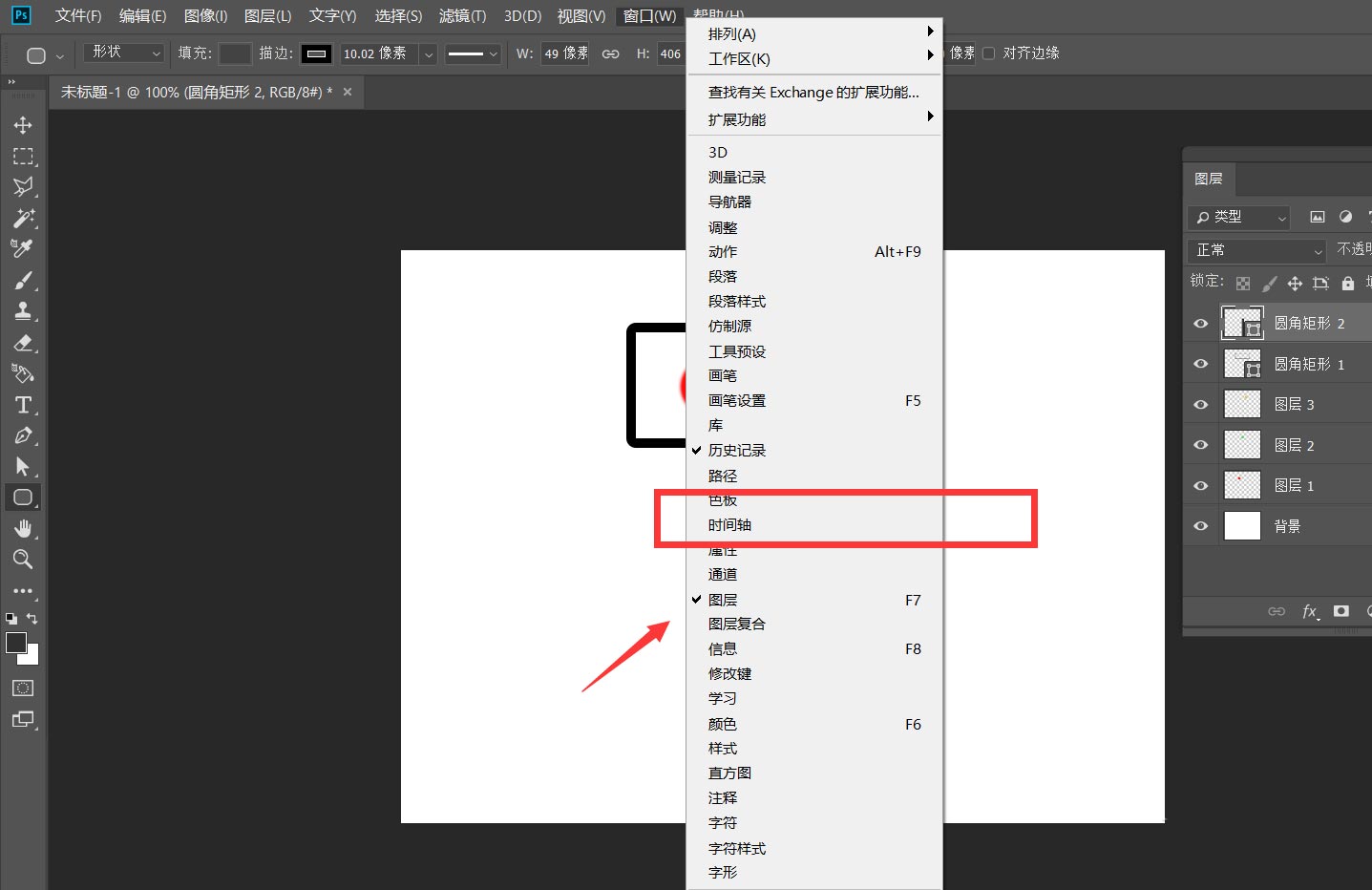The image size is (1372, 890).
Task: Change screen mode icon
Action: [x=23, y=719]
